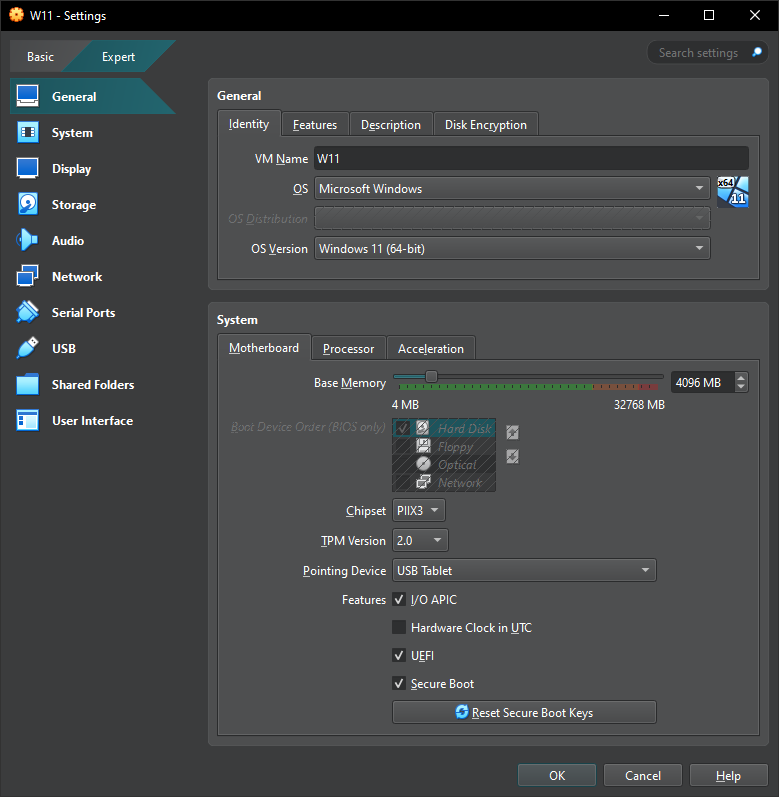Expand the Pointing Device dropdown

click(x=524, y=571)
